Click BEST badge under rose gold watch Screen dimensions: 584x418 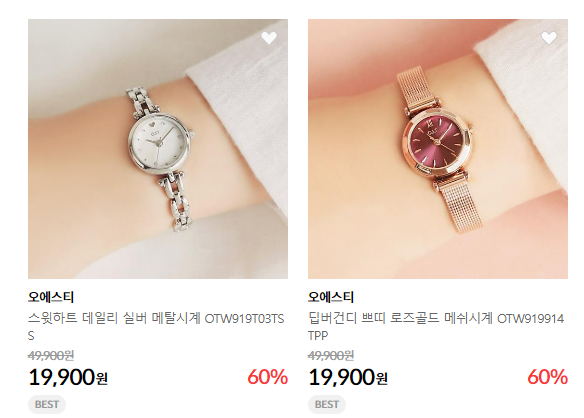[x=327, y=404]
